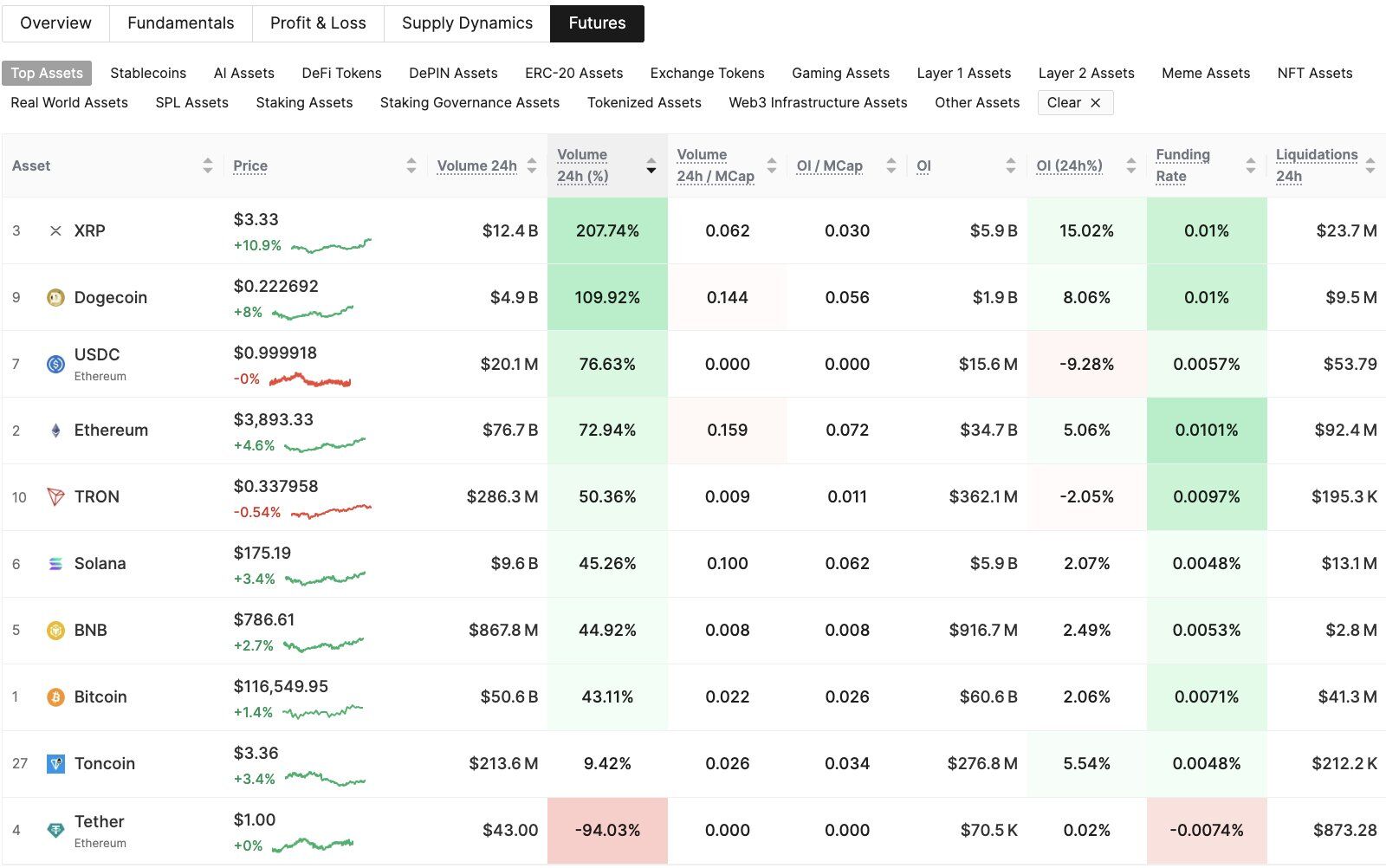Click the Clear filter button

point(1074,102)
